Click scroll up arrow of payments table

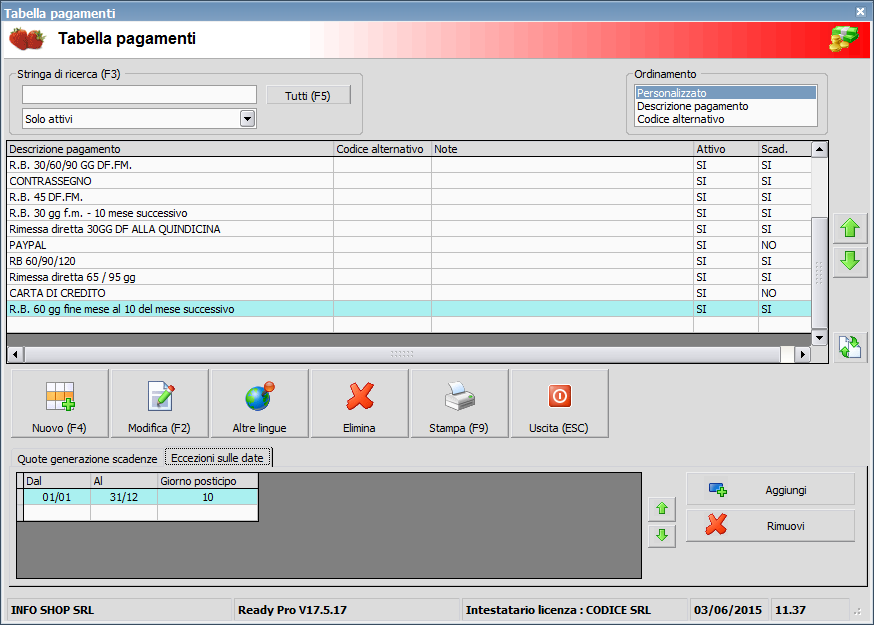[x=819, y=149]
